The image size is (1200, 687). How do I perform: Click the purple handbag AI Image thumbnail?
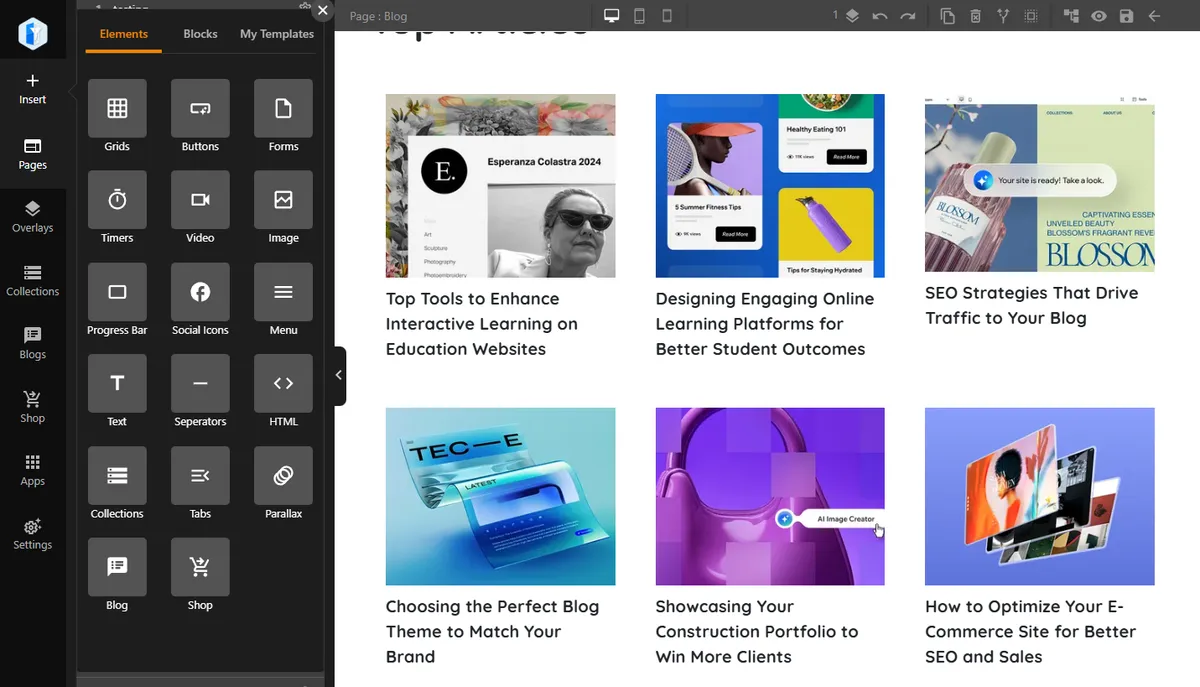pos(770,496)
